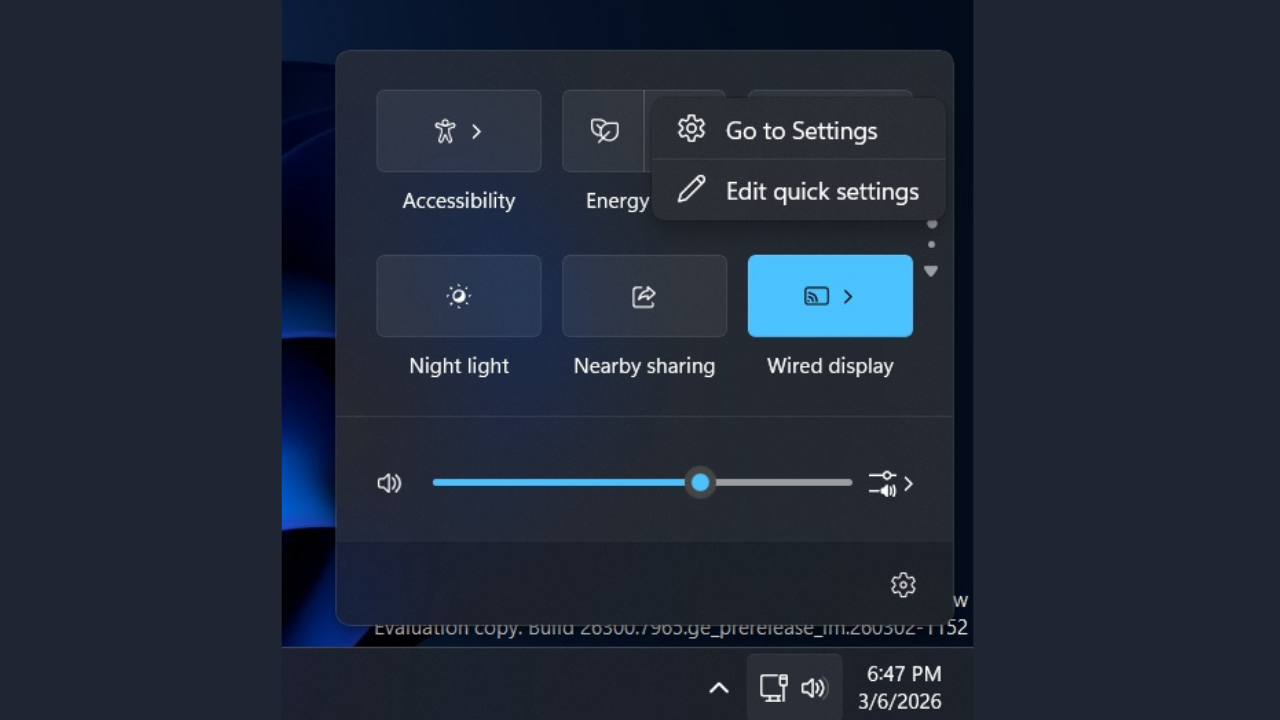
Task: Click the down arrow for more quick settings
Action: pos(931,270)
